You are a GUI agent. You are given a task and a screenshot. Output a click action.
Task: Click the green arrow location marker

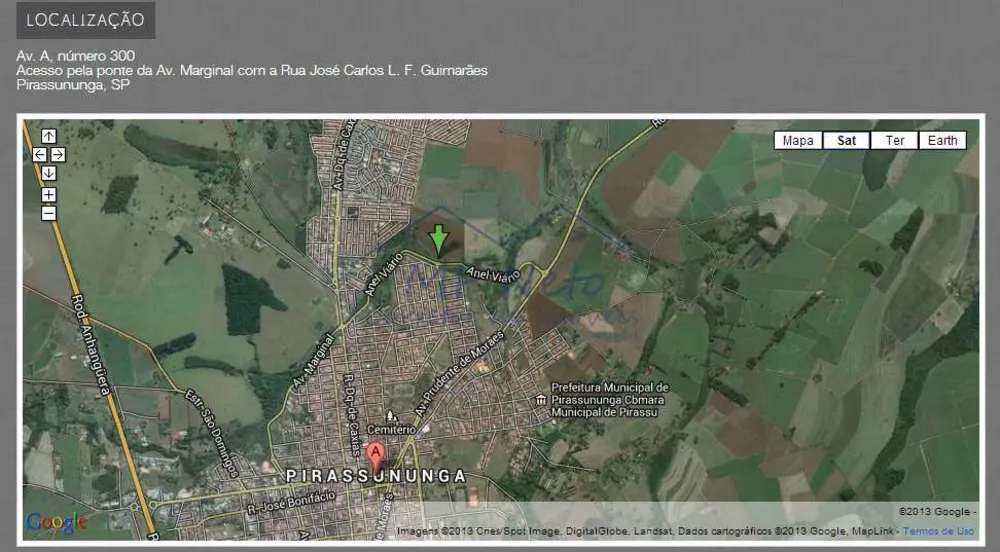tap(438, 240)
